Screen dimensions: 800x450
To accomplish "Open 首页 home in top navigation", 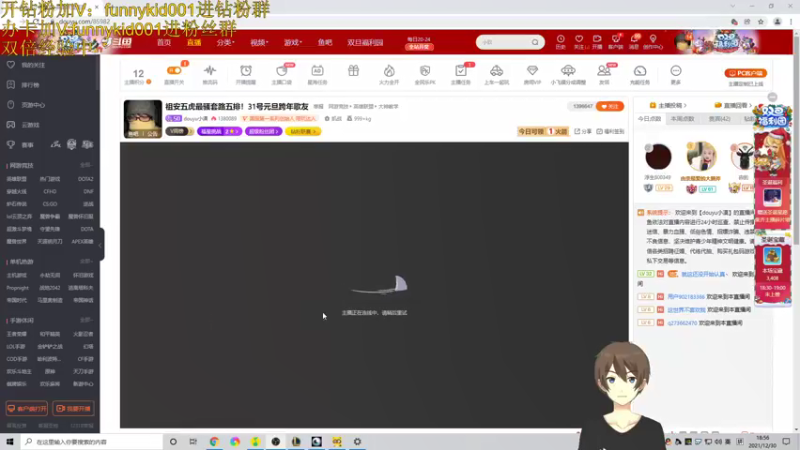I will [164, 42].
